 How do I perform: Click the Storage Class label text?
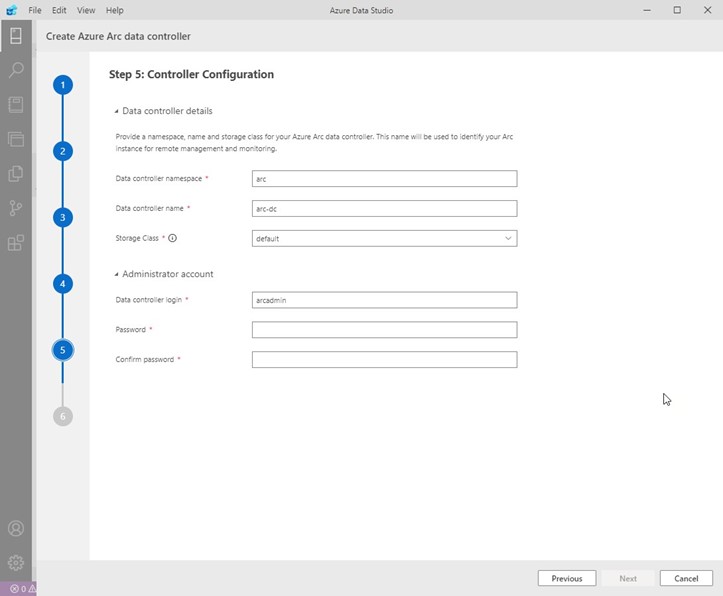pos(137,238)
